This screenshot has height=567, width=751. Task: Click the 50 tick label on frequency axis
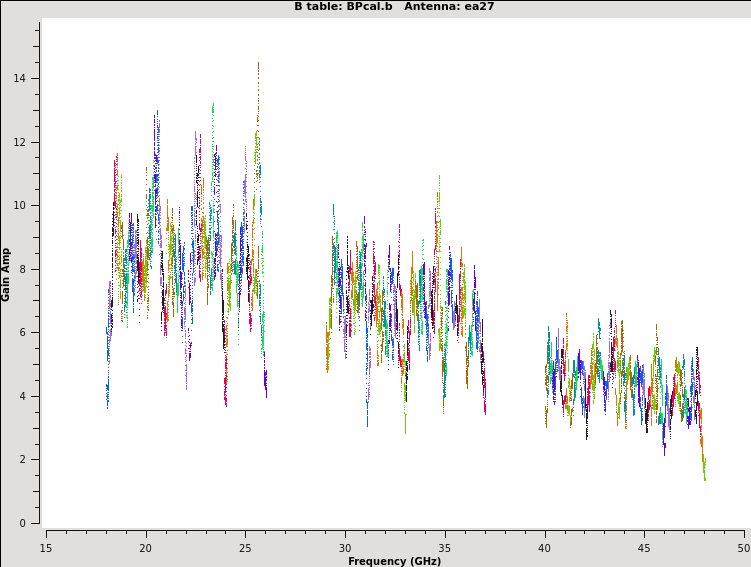(x=743, y=548)
